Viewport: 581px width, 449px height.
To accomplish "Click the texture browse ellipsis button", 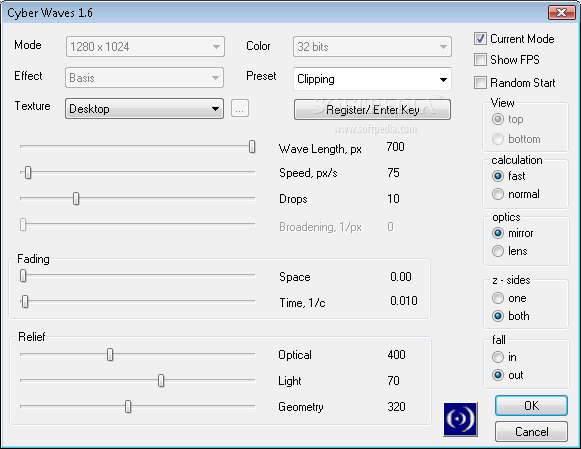I will point(240,109).
